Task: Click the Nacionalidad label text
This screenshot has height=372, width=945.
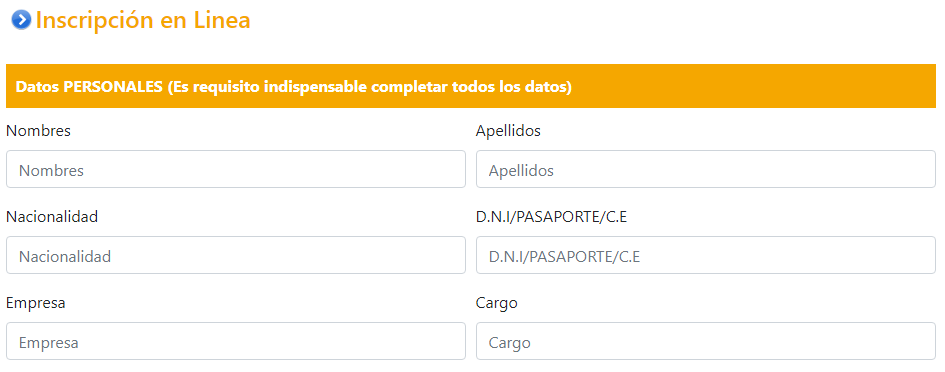Action: click(52, 217)
